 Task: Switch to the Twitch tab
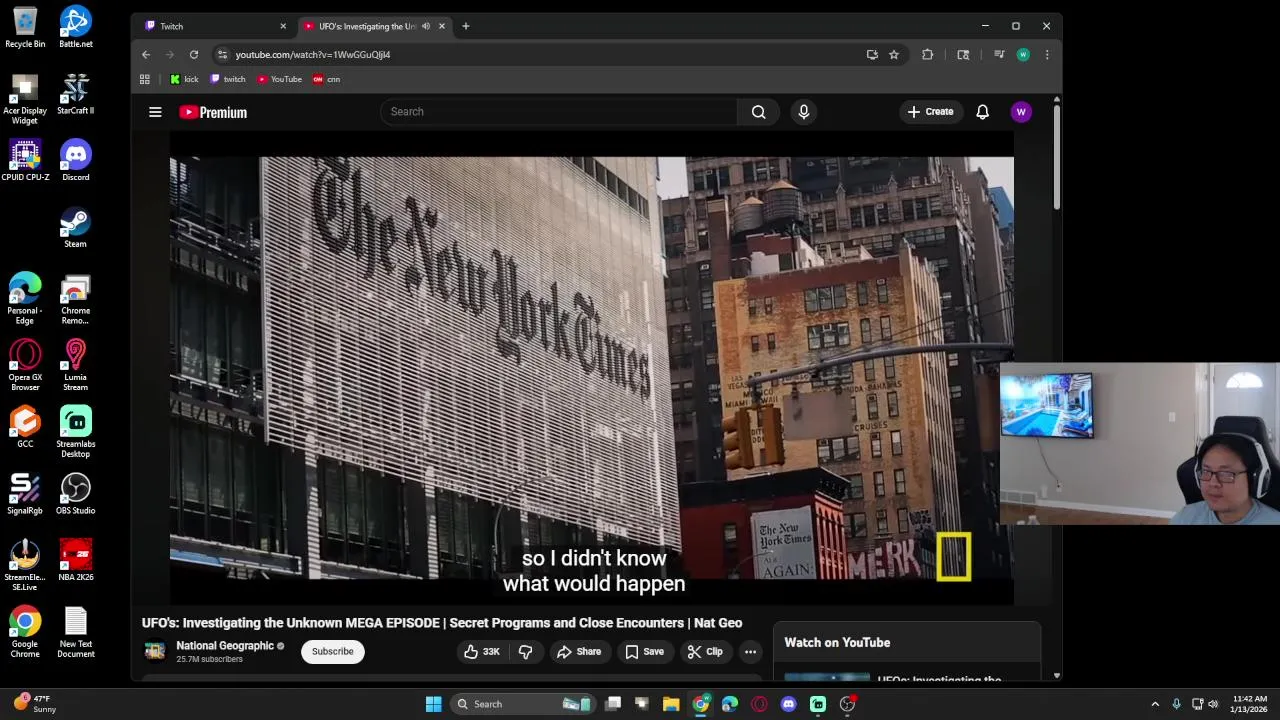pos(214,26)
